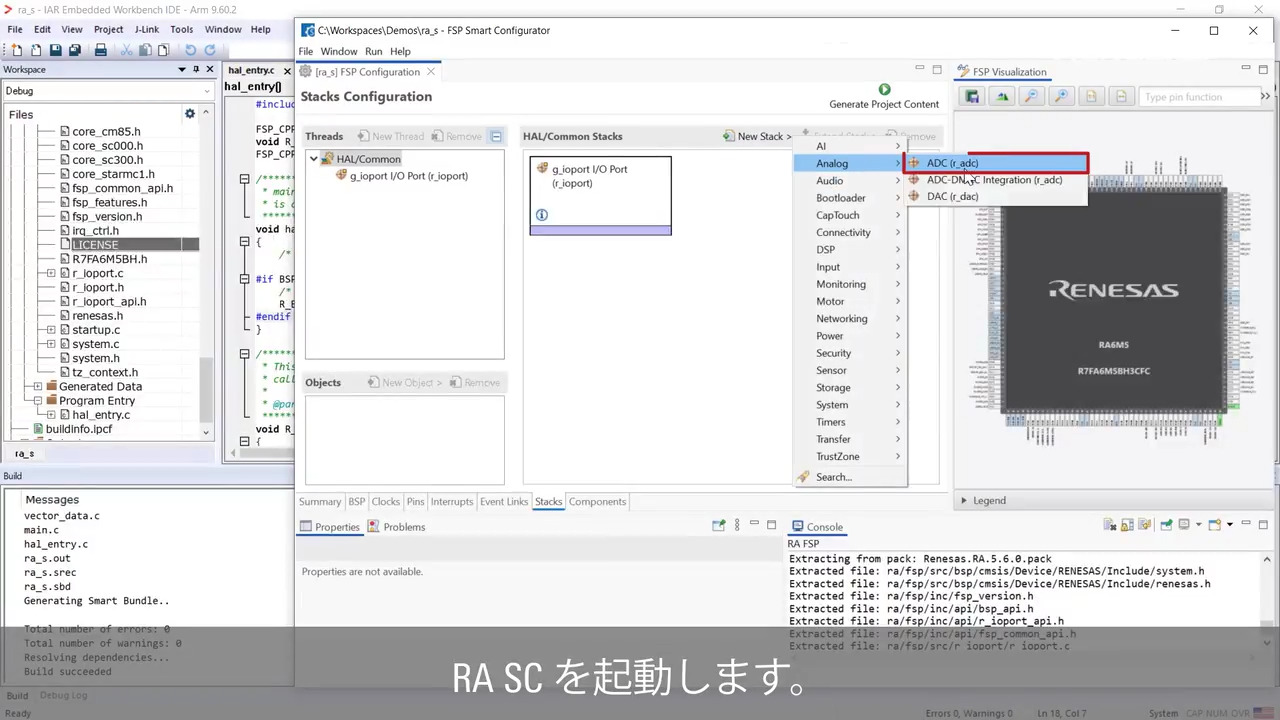The image size is (1280, 720).
Task: Open the TrustZone submenu
Action: [850, 457]
